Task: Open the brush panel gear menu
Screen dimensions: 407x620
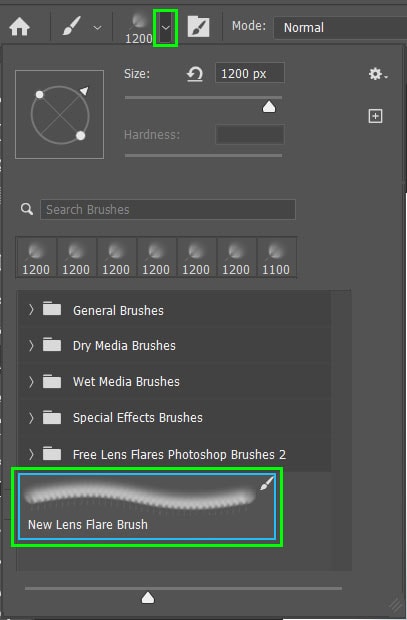Action: [x=378, y=74]
